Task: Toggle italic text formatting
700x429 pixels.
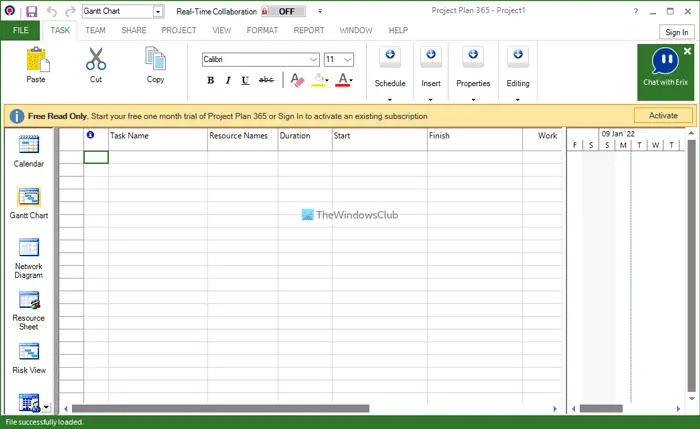Action: tap(228, 80)
